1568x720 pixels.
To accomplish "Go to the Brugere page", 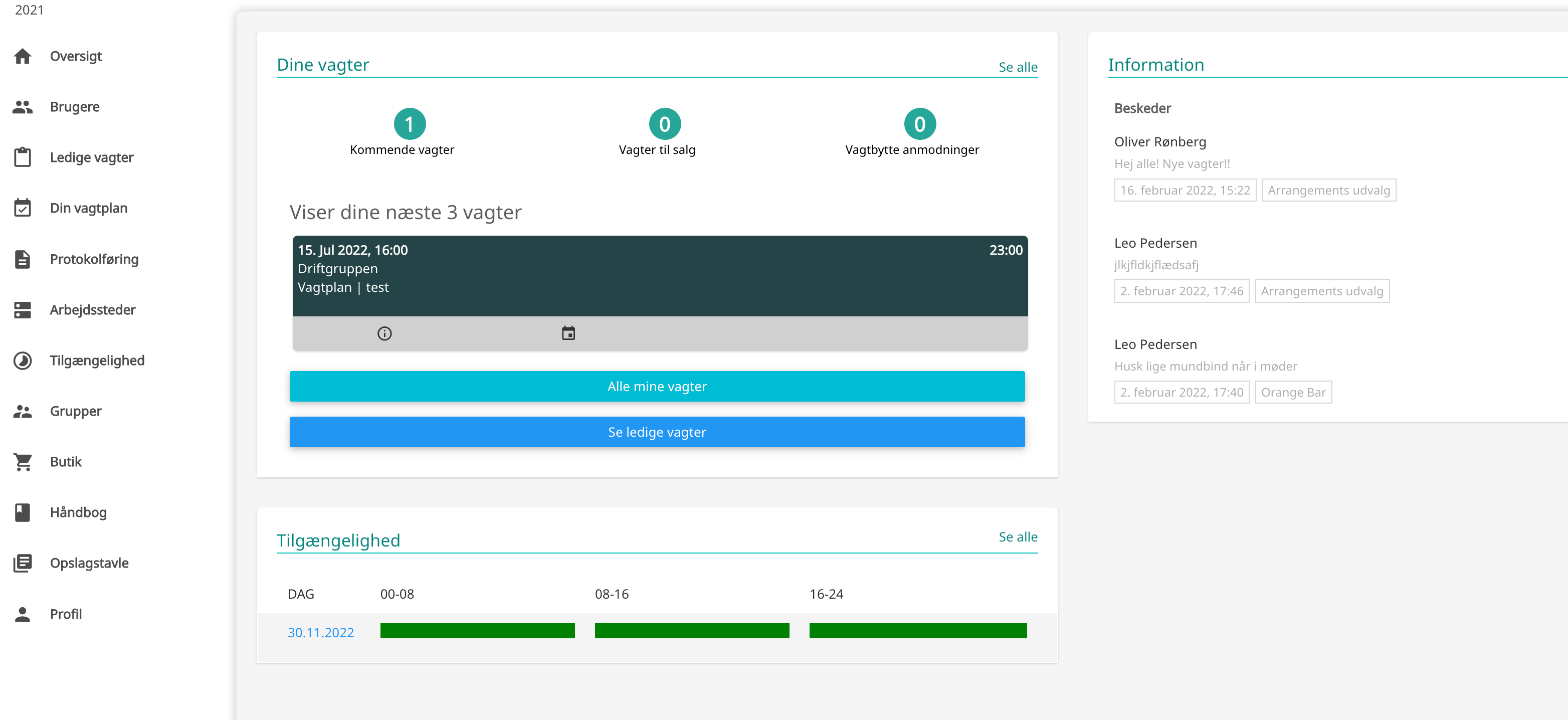I will [75, 106].
